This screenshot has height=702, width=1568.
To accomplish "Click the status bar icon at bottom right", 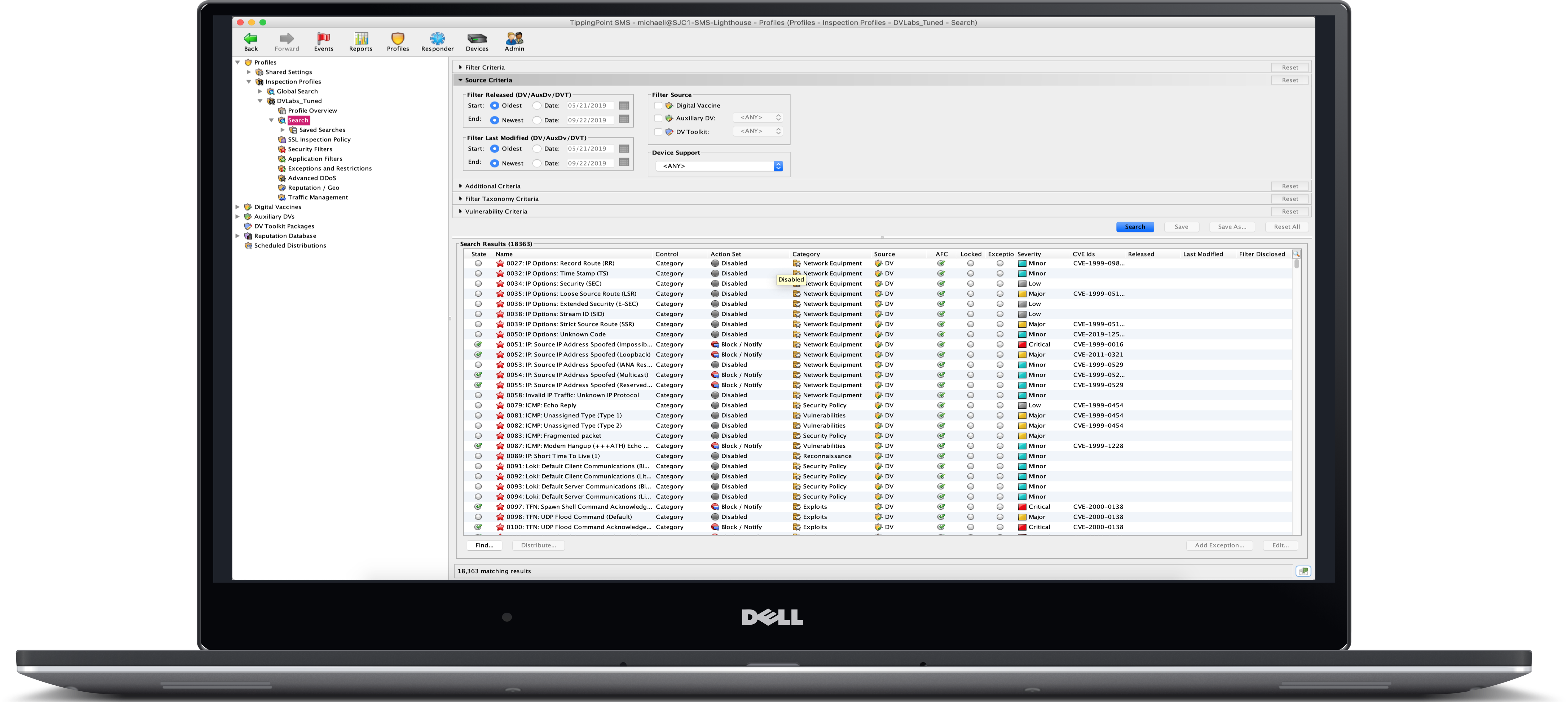I will click(1303, 571).
